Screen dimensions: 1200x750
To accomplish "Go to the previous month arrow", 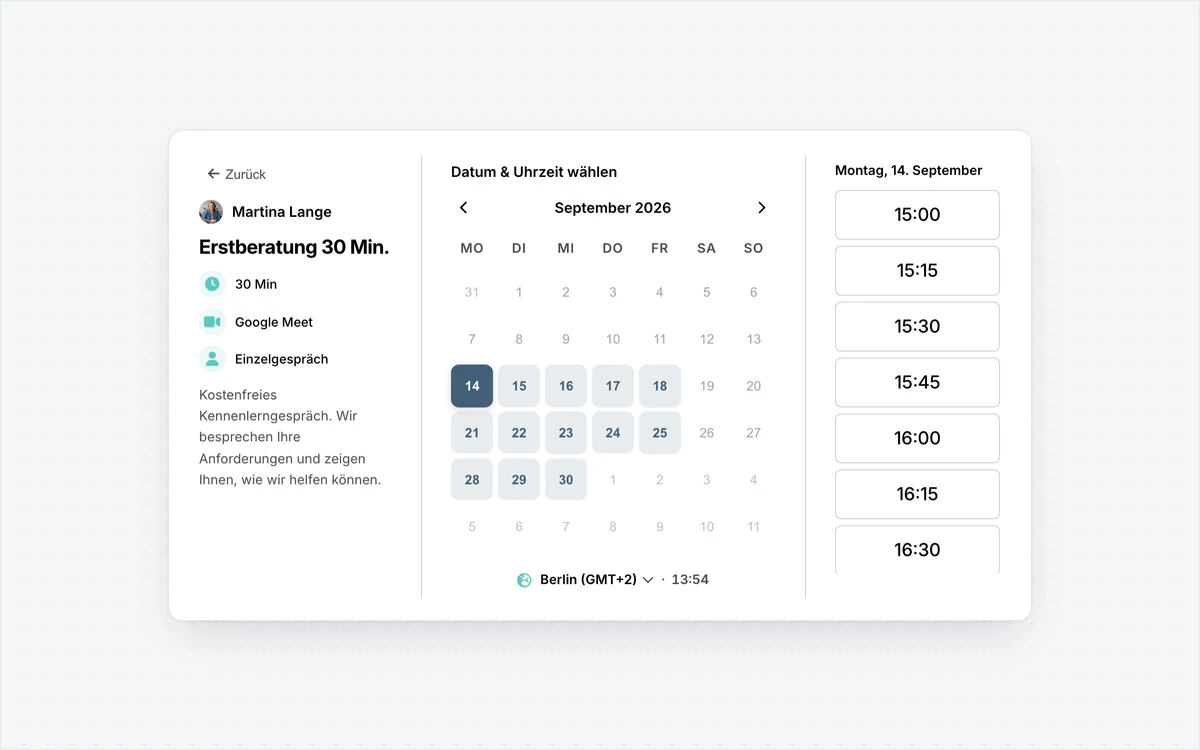I will pyautogui.click(x=463, y=208).
